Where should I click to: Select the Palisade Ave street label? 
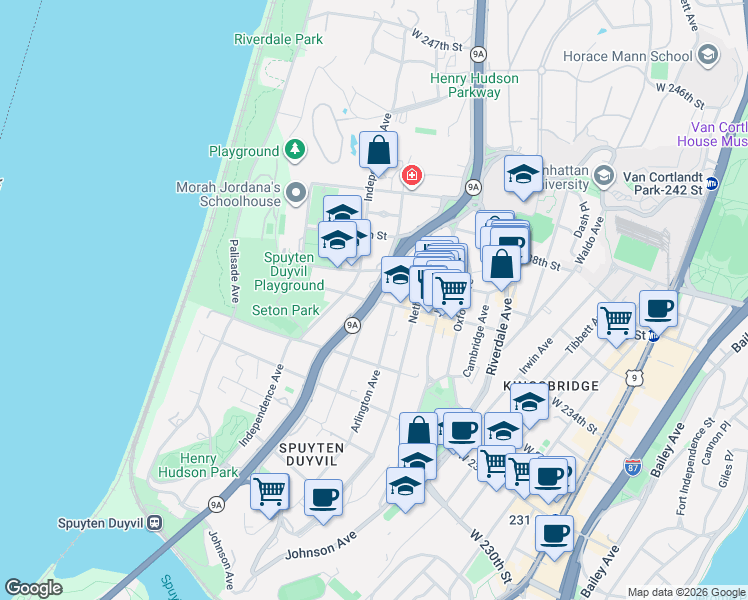coord(234,271)
